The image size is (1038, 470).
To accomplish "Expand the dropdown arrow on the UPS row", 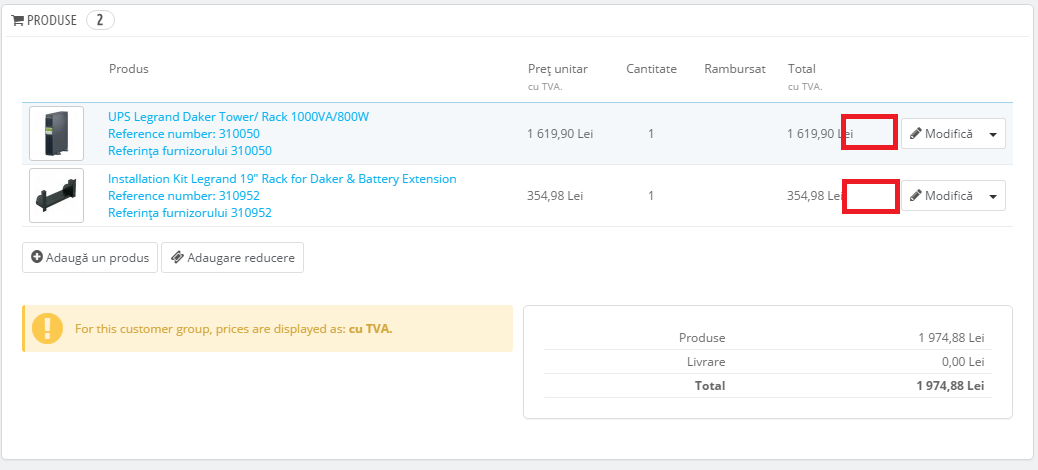I will 992,134.
